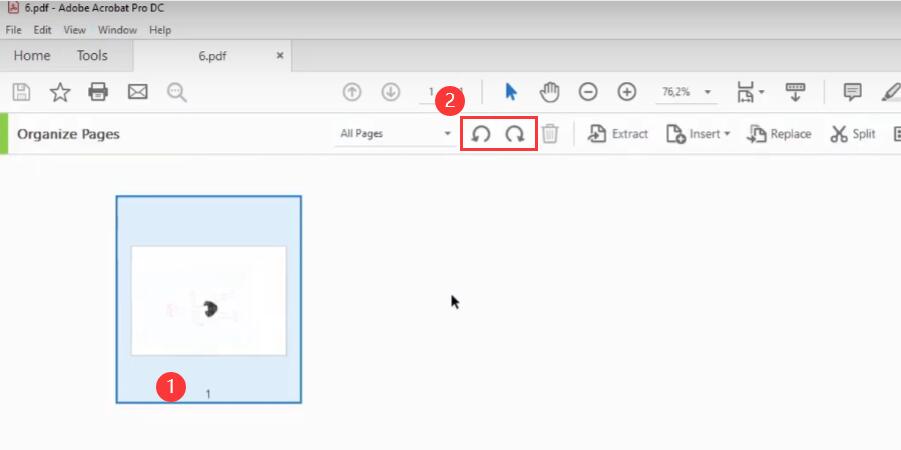This screenshot has width=901, height=450.
Task: Choose the selection arrow tool
Action: 510,91
